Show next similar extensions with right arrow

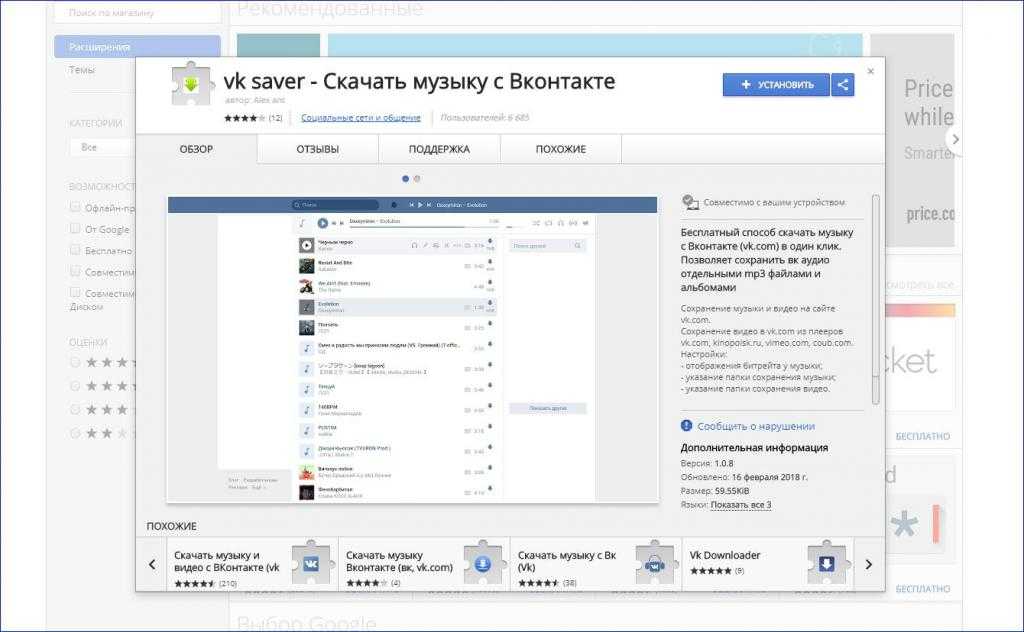(869, 564)
